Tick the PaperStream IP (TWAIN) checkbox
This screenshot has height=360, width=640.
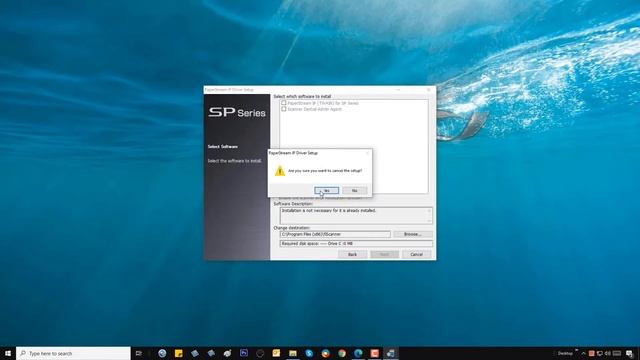click(x=284, y=103)
